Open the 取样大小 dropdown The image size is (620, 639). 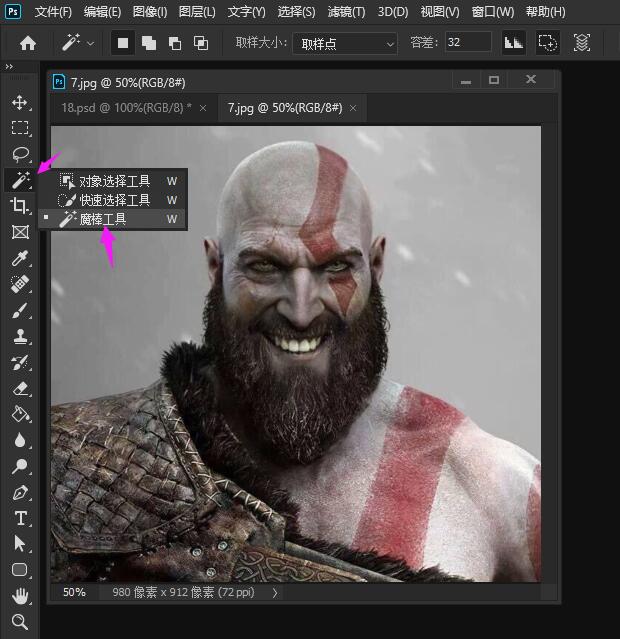coord(345,43)
